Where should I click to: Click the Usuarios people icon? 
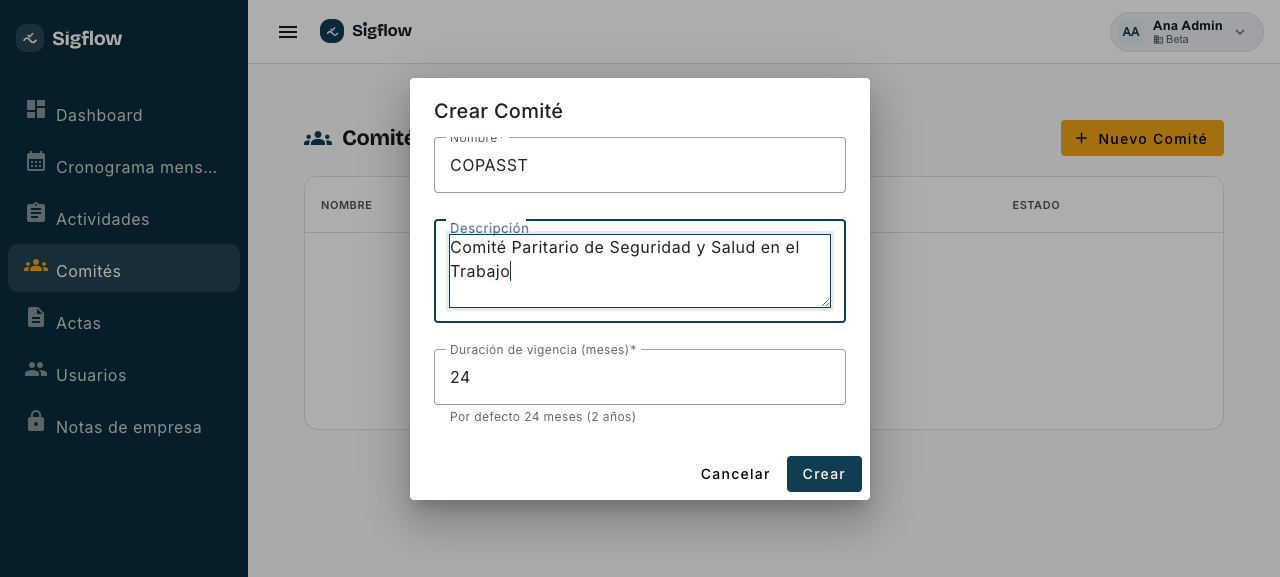36,369
